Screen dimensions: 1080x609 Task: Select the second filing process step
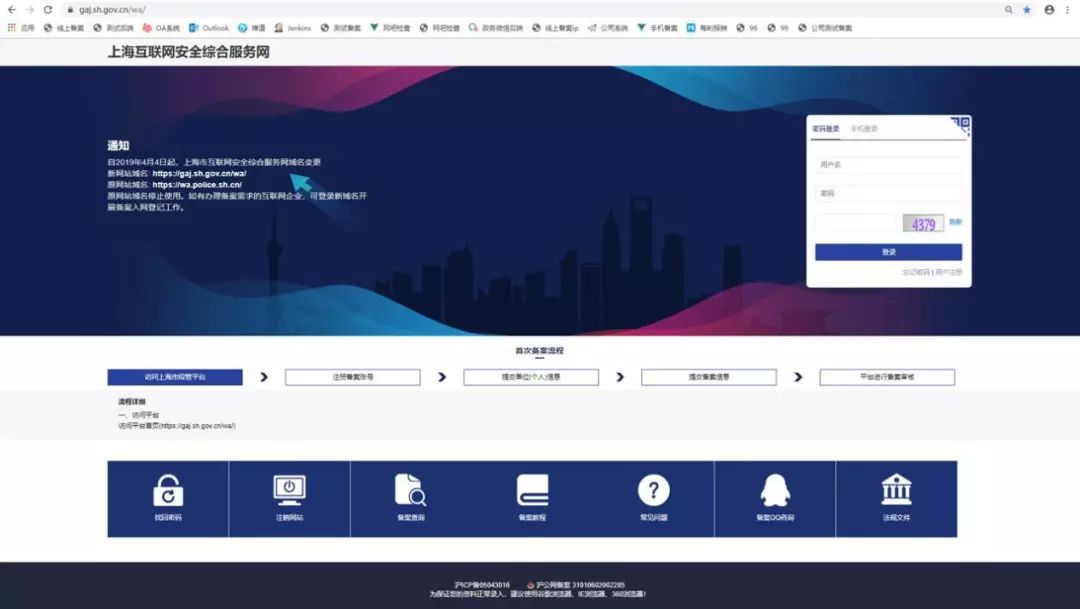click(x=353, y=377)
